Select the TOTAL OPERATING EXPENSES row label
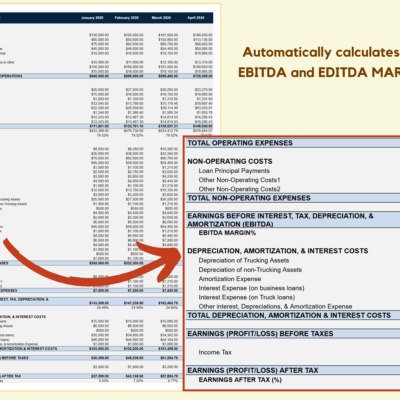 click(x=240, y=143)
